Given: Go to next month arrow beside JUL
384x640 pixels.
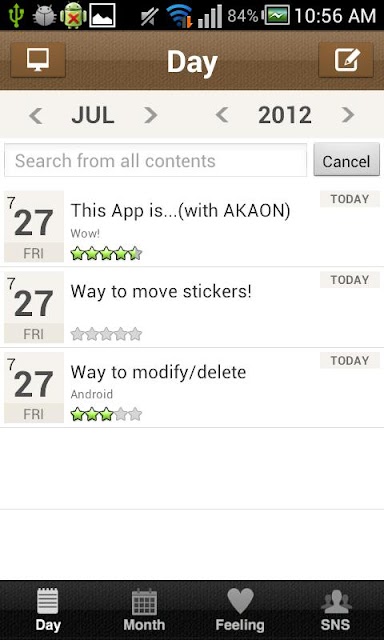Looking at the screenshot, I should [151, 116].
